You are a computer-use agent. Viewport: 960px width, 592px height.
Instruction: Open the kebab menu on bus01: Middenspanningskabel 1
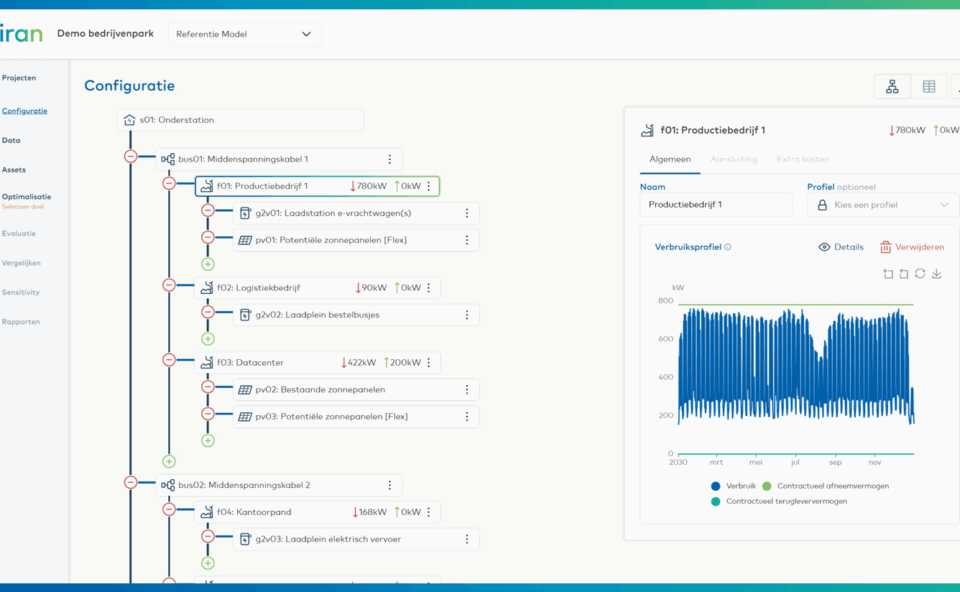point(390,158)
